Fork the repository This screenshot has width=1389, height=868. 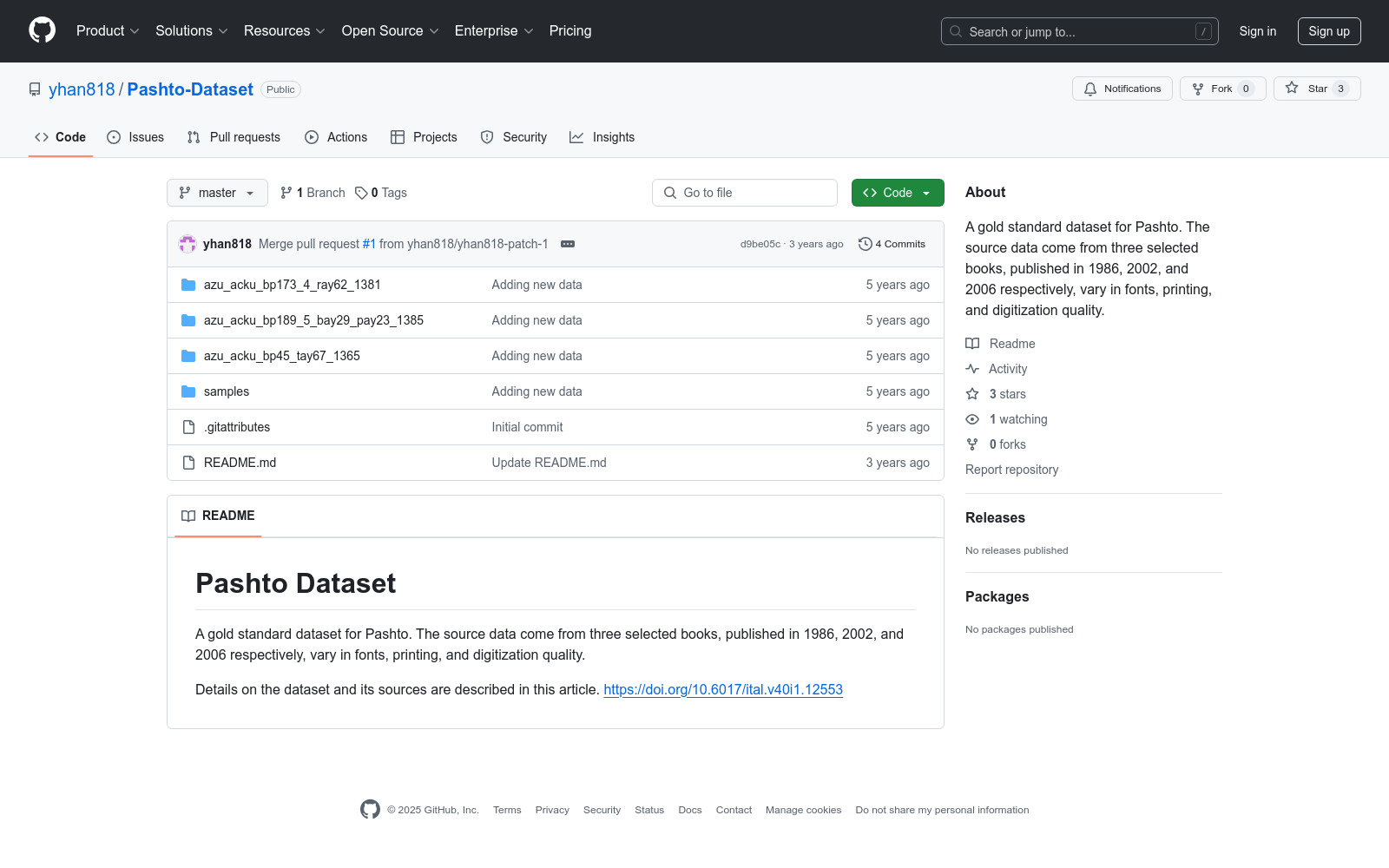(x=1223, y=89)
